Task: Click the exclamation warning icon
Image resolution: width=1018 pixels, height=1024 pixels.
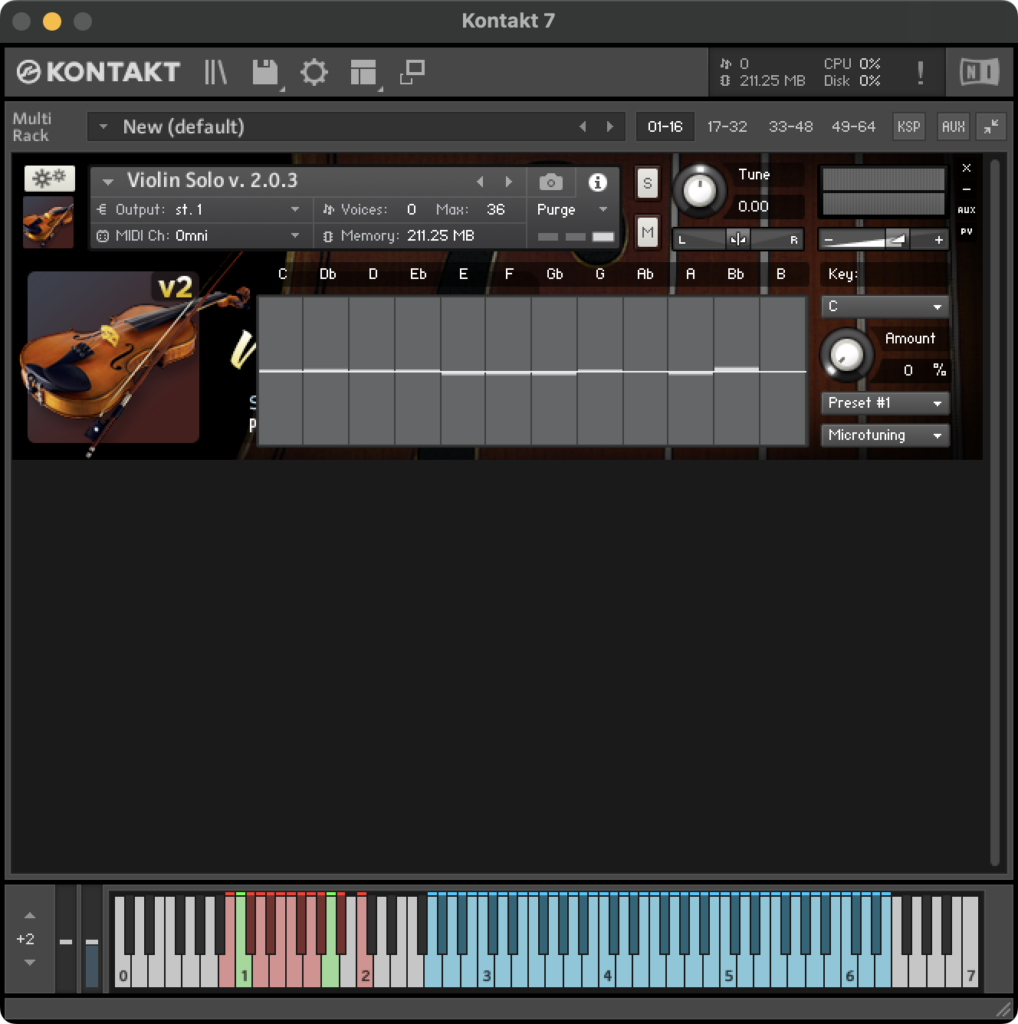Action: click(x=920, y=73)
